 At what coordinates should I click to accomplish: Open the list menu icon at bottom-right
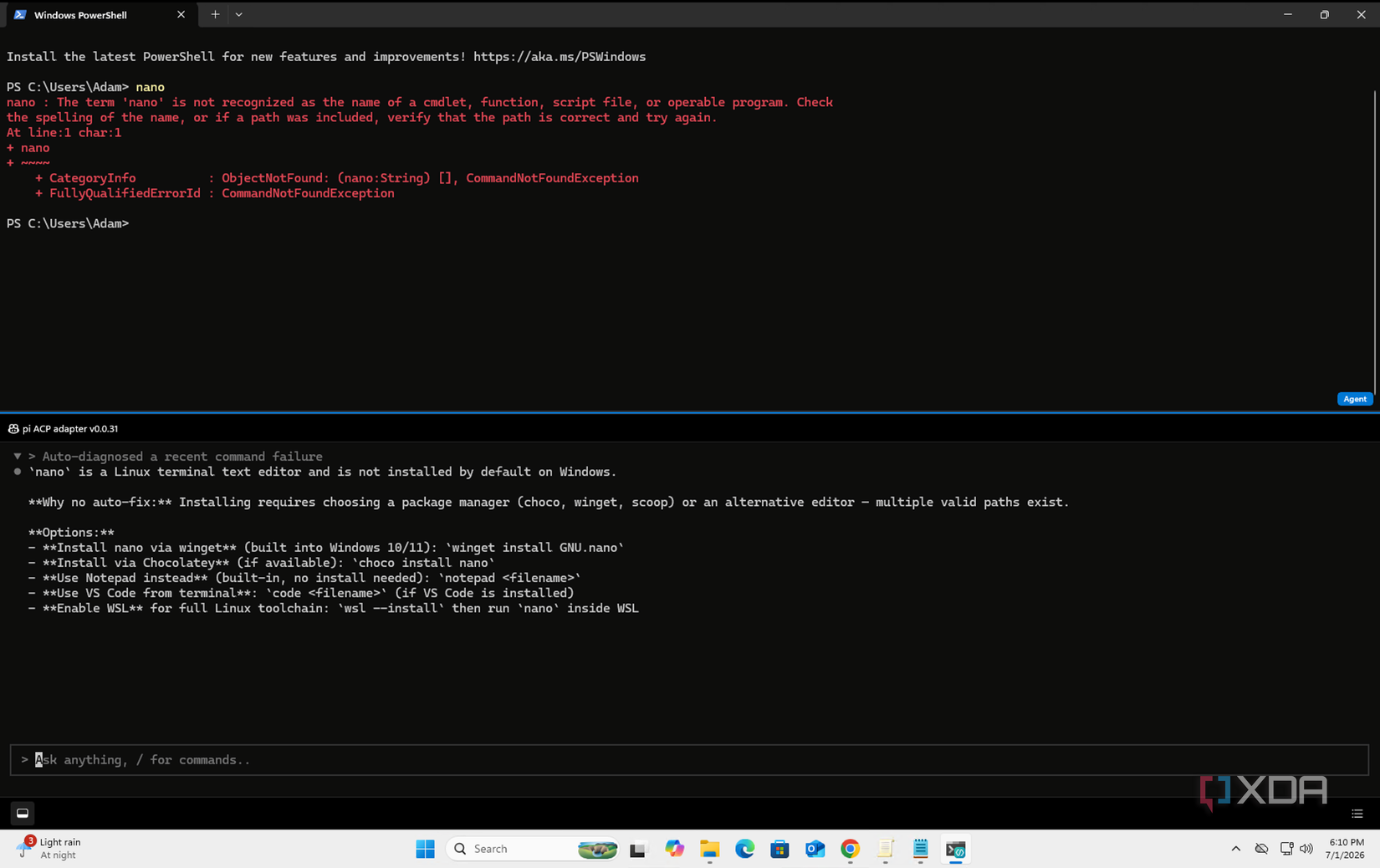pos(1357,814)
